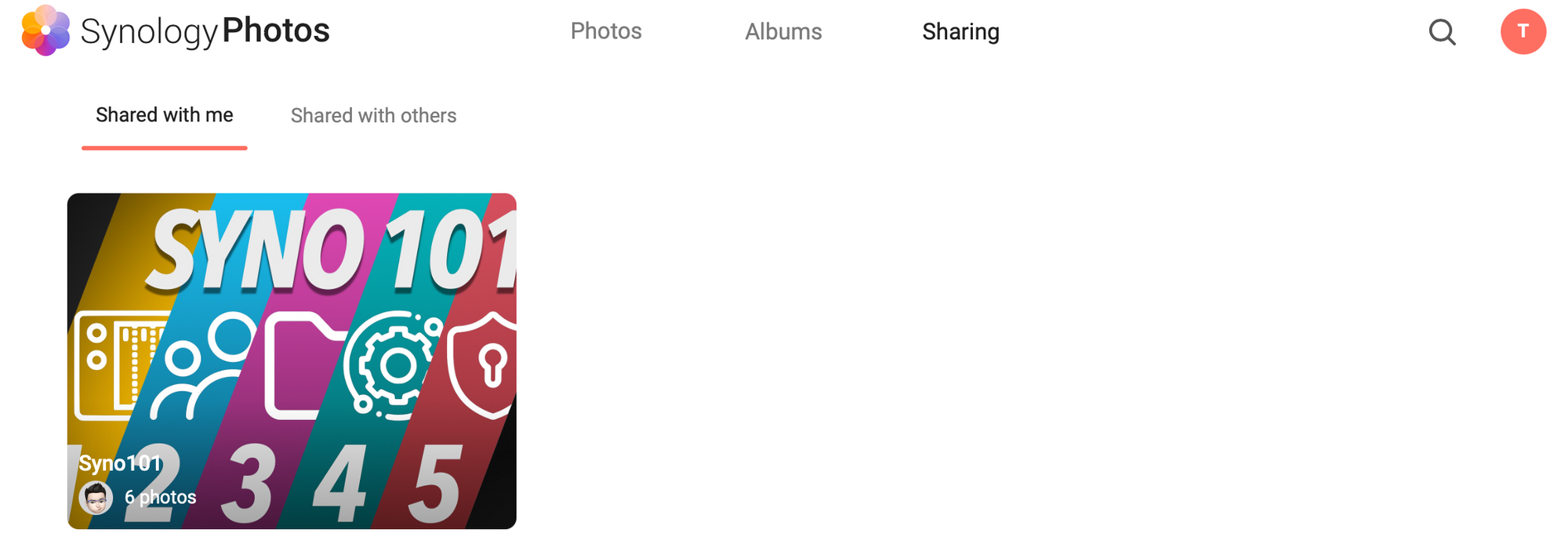Open album via SYNO 101 headline

point(331,251)
